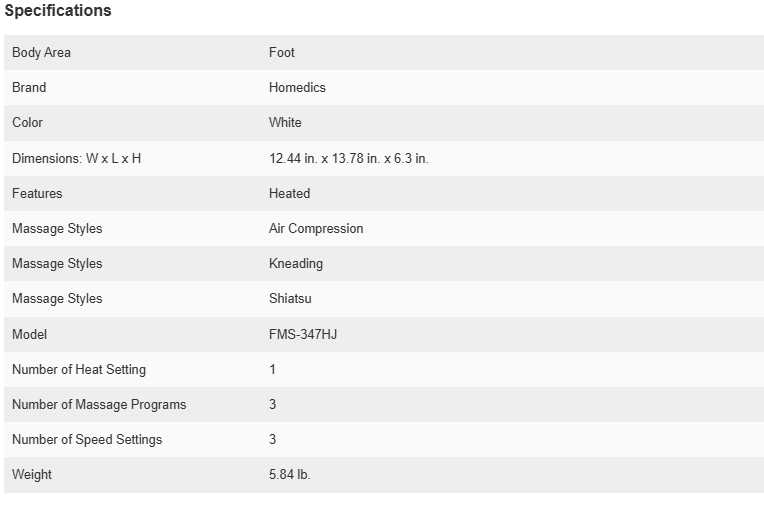Click the Homedics brand value
Image resolution: width=764 pixels, height=507 pixels.
pos(297,88)
